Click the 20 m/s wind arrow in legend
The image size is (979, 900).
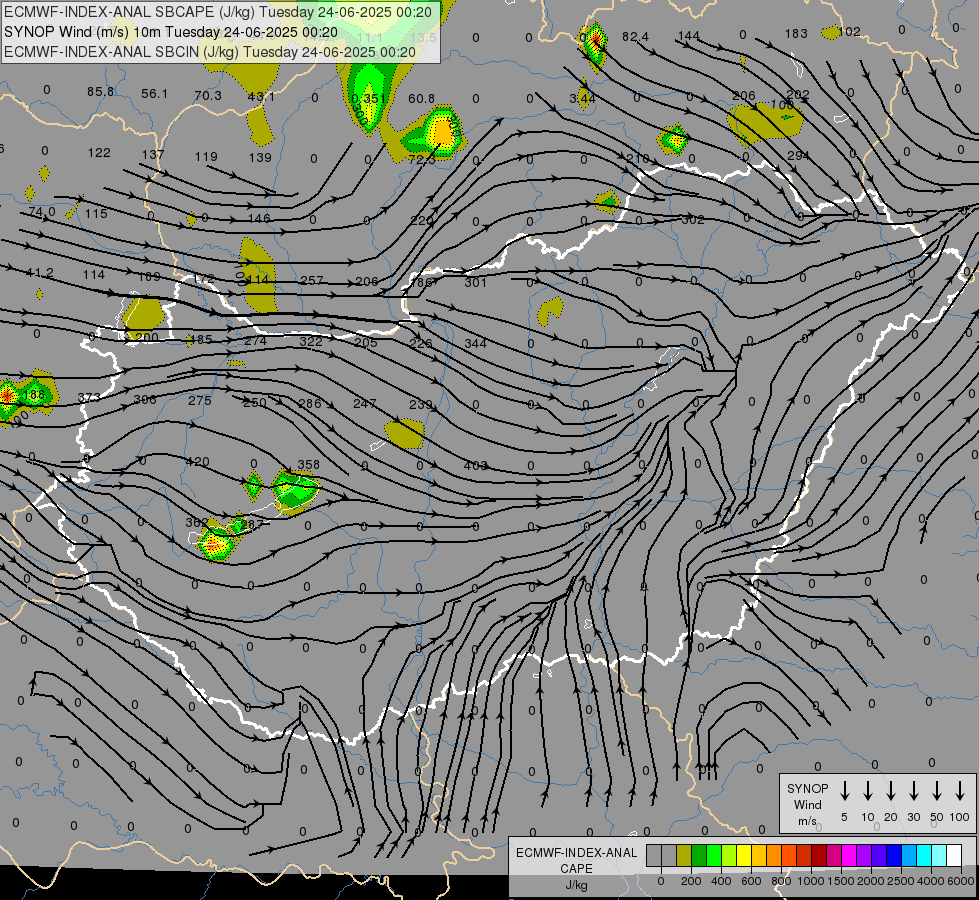(x=891, y=791)
